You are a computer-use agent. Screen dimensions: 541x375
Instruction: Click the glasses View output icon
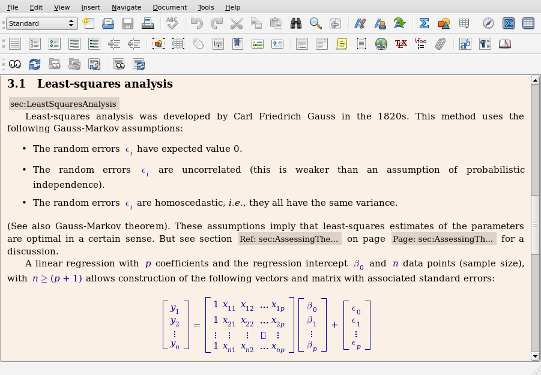pos(15,64)
